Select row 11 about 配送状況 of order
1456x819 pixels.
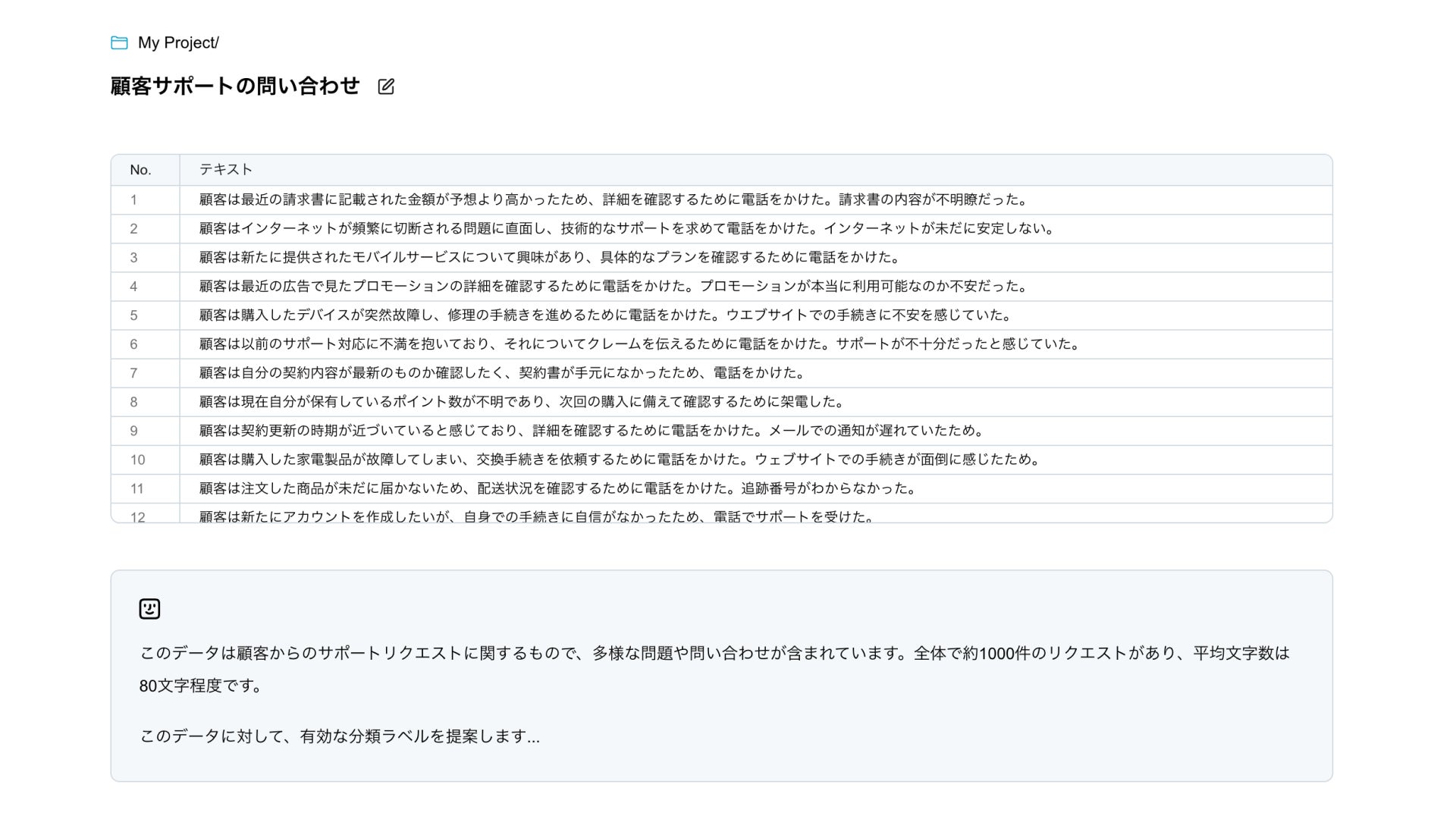click(557, 488)
